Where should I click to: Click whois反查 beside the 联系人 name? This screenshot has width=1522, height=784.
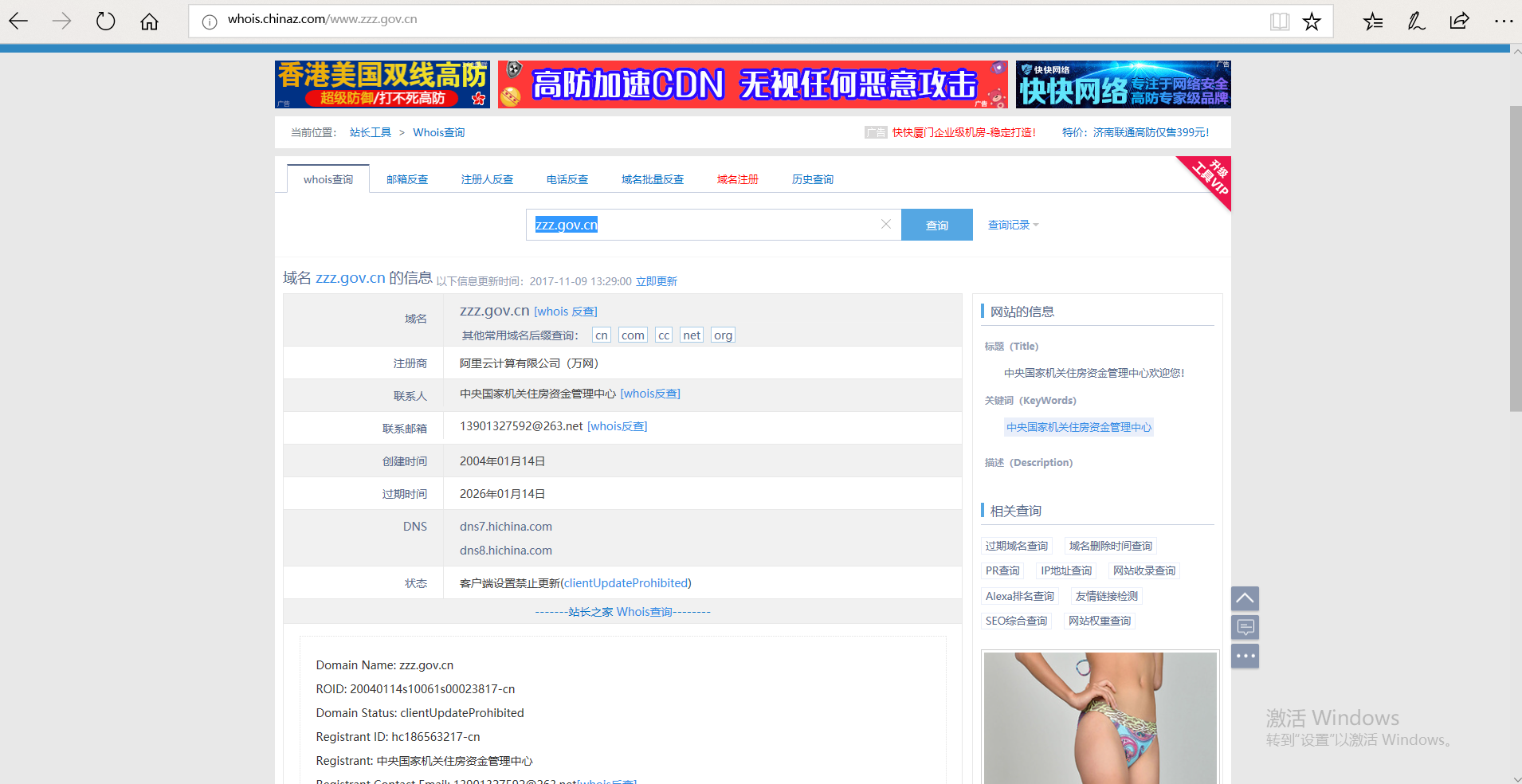(650, 394)
